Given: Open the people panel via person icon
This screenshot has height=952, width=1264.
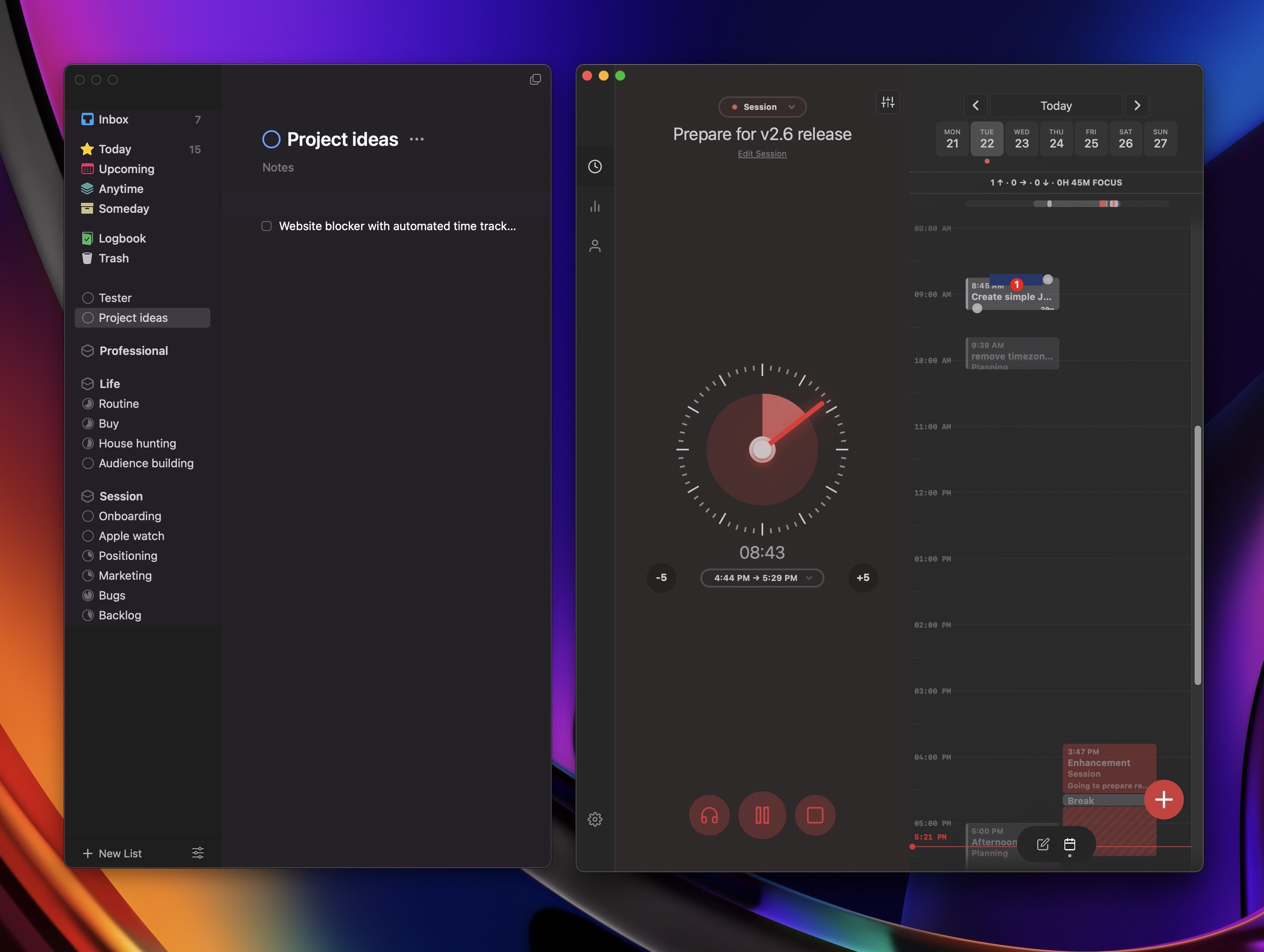Looking at the screenshot, I should (595, 246).
